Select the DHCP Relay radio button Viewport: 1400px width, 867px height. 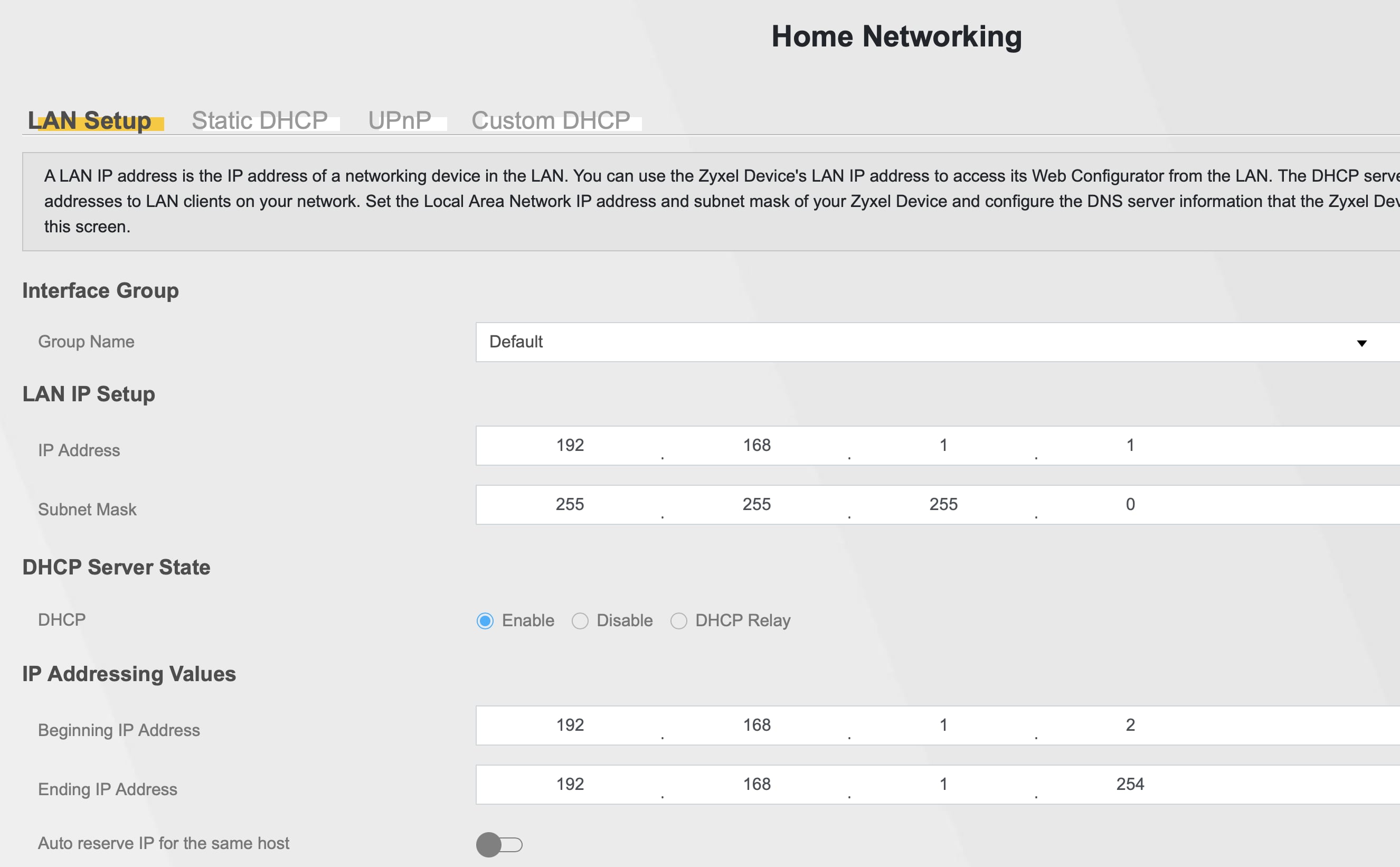tap(678, 621)
